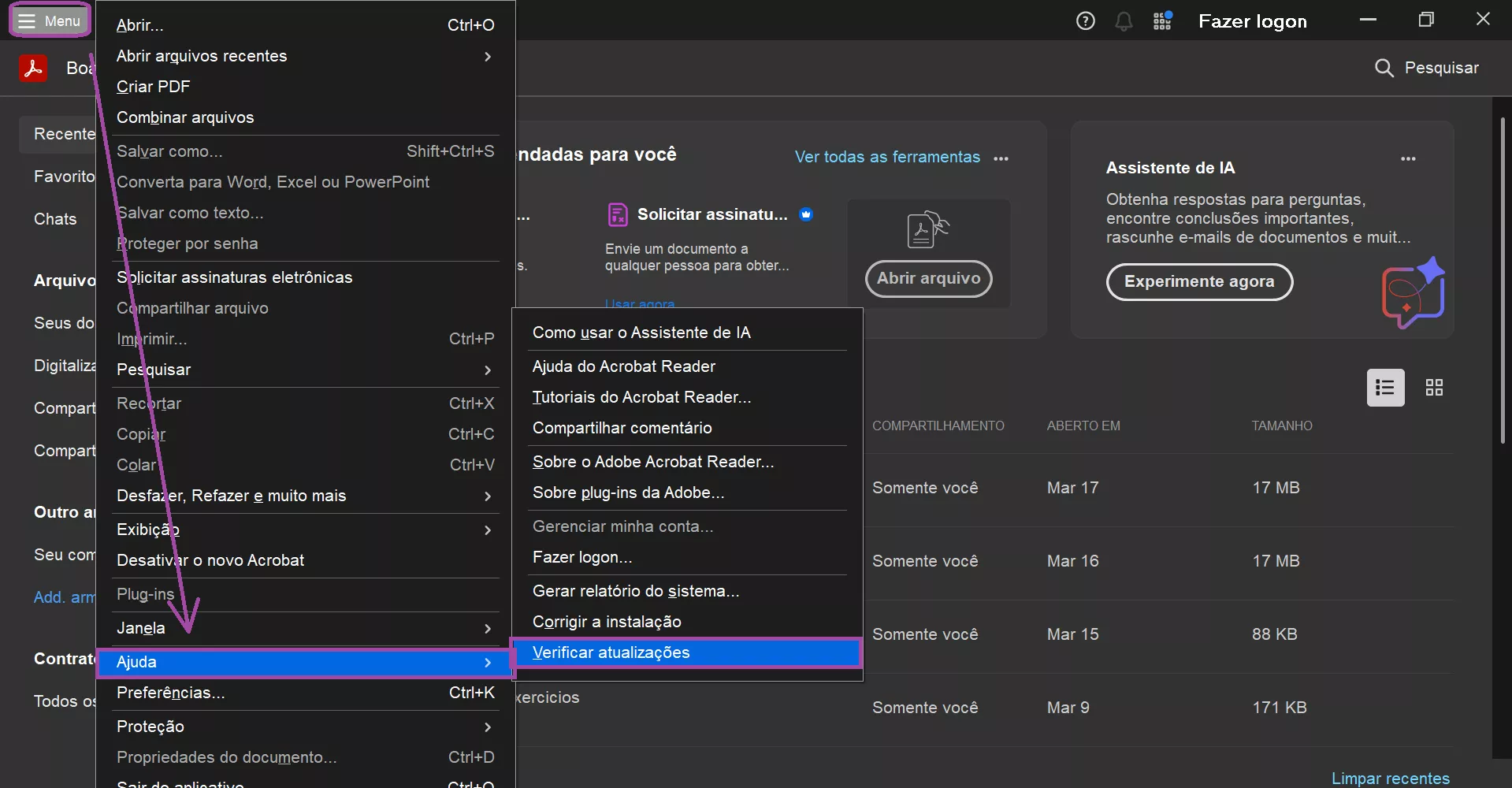The width and height of the screenshot is (1512, 788).
Task: Click the Acrobat Reader app icon
Action: pyautogui.click(x=34, y=67)
